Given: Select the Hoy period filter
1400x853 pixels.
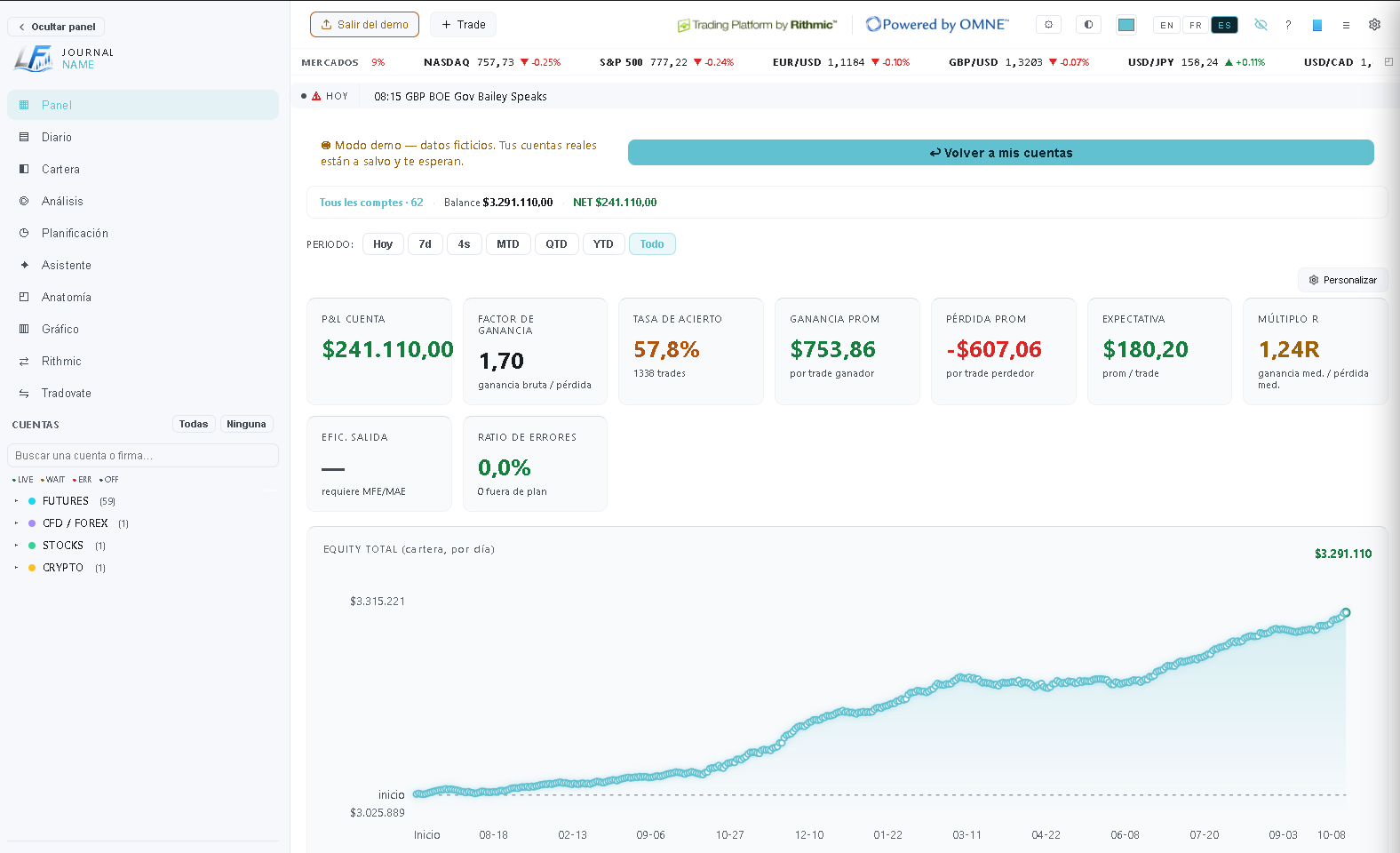Looking at the screenshot, I should pos(383,244).
